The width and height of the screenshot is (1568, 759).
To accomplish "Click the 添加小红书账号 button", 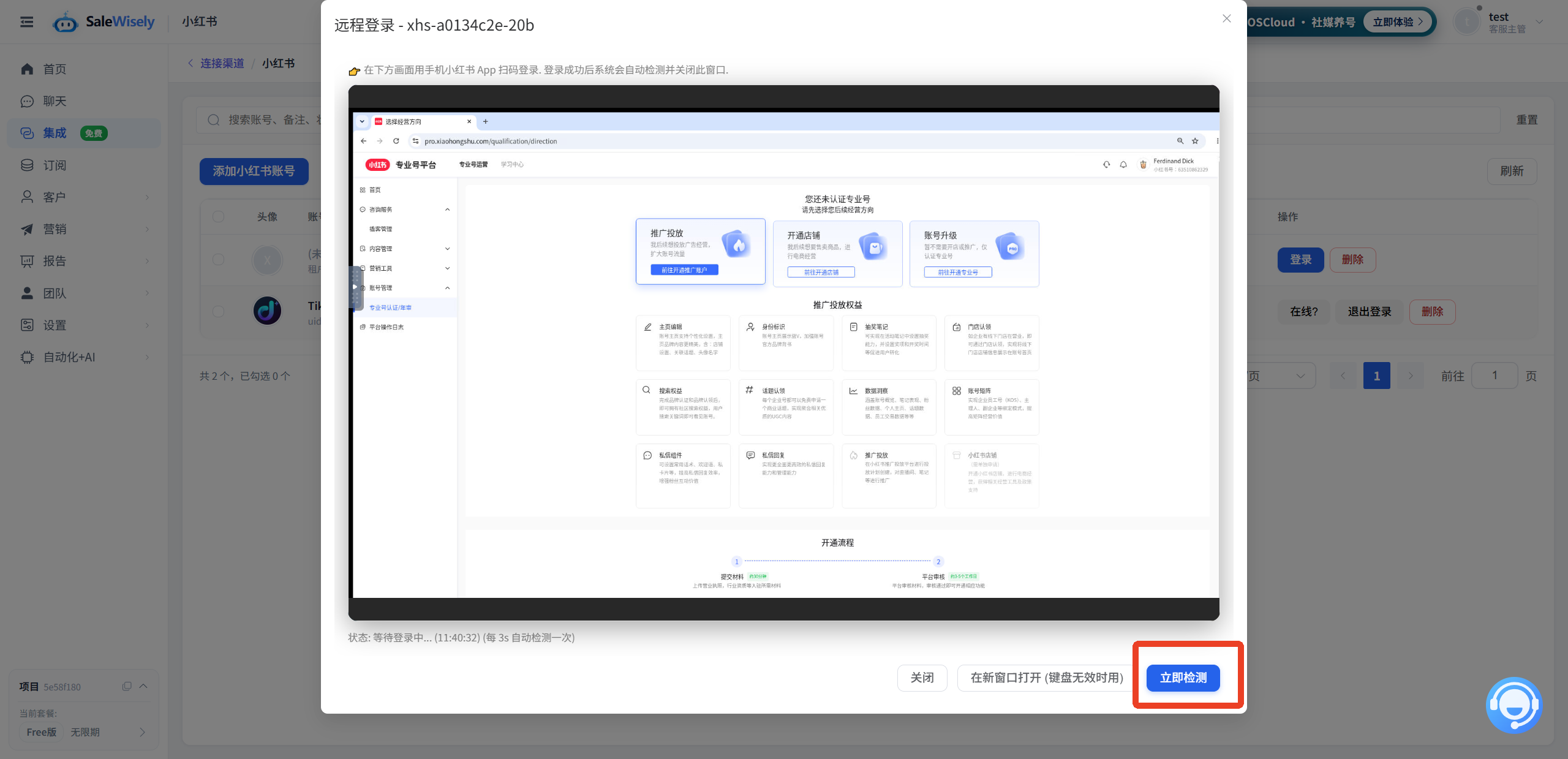I will click(x=254, y=171).
